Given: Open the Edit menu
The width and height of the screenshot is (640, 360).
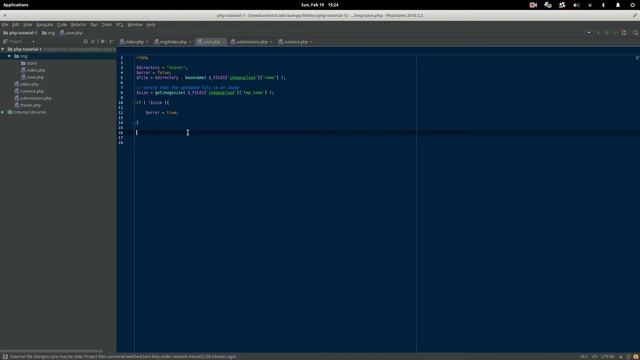Looking at the screenshot, I should (x=16, y=25).
